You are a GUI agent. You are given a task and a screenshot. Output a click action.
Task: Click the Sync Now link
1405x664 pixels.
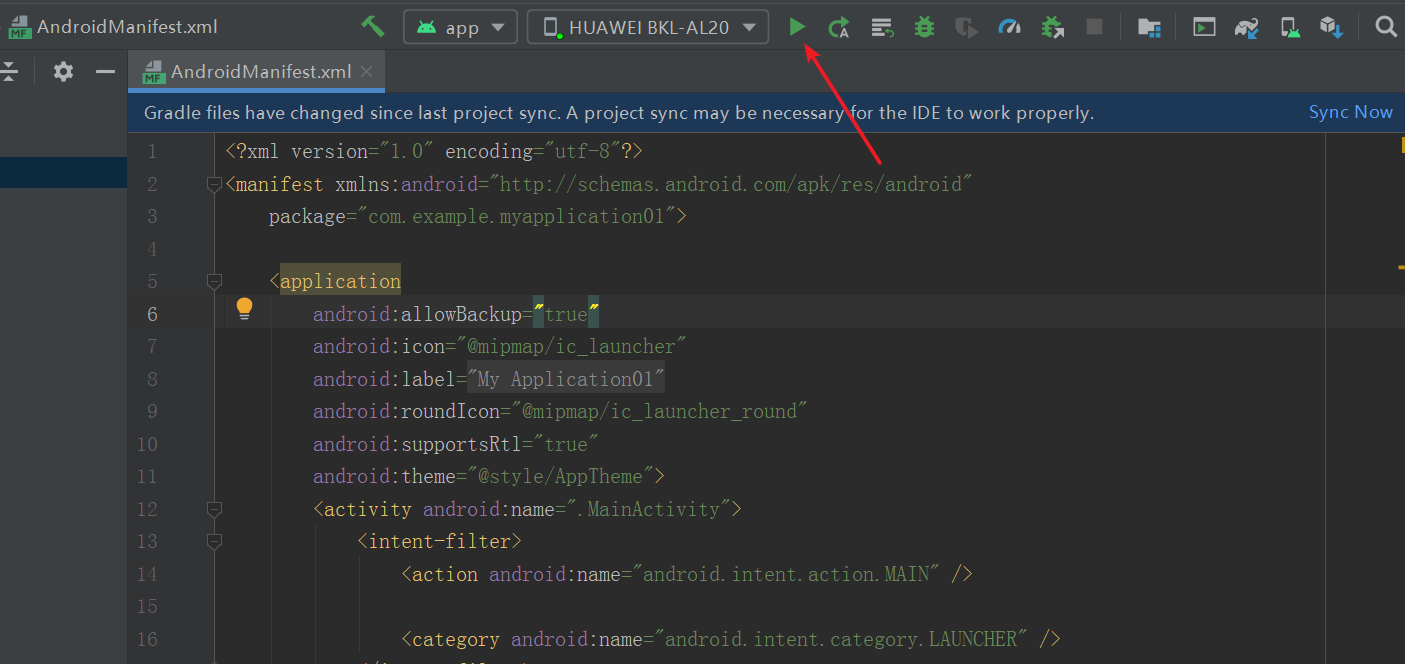[1350, 112]
